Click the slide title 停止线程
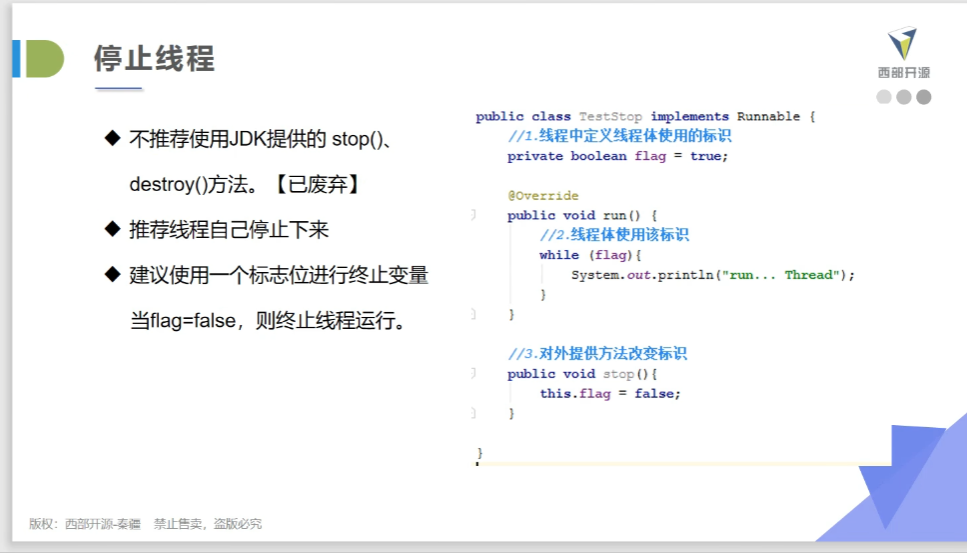Screen dimensions: 967x553 [x=154, y=59]
